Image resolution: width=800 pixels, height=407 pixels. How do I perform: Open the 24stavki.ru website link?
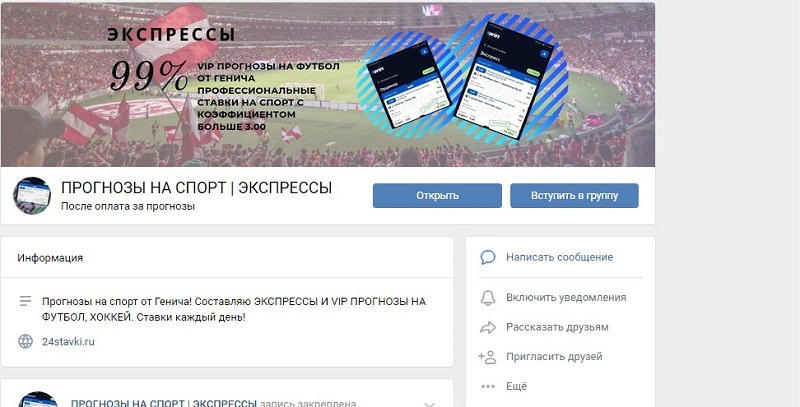click(x=68, y=342)
